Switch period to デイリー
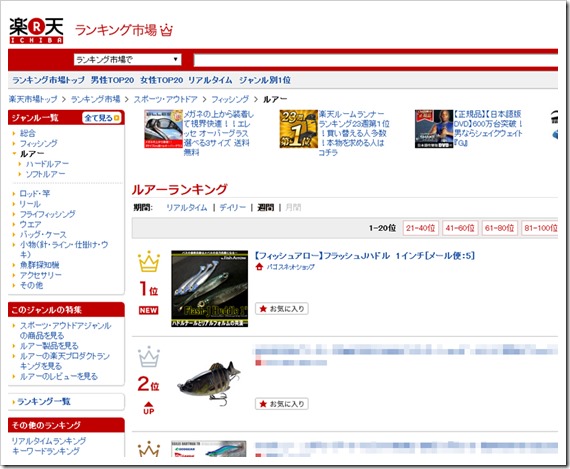 tap(233, 208)
